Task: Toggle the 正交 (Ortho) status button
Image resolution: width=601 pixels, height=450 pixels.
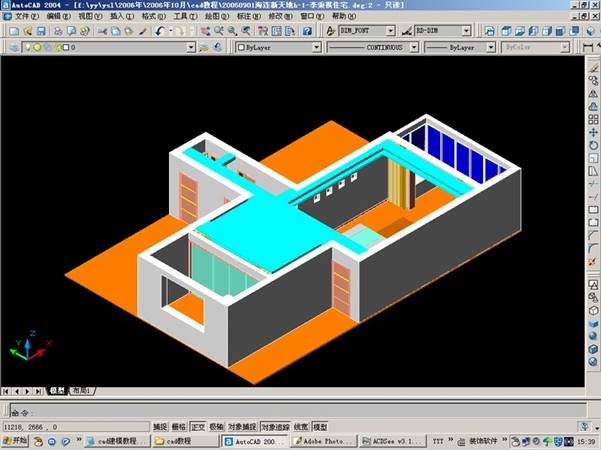Action: (197, 427)
